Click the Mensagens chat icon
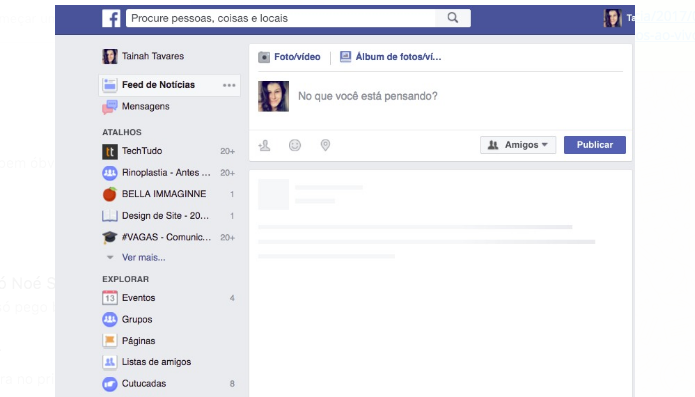The height and width of the screenshot is (397, 695). [109, 107]
